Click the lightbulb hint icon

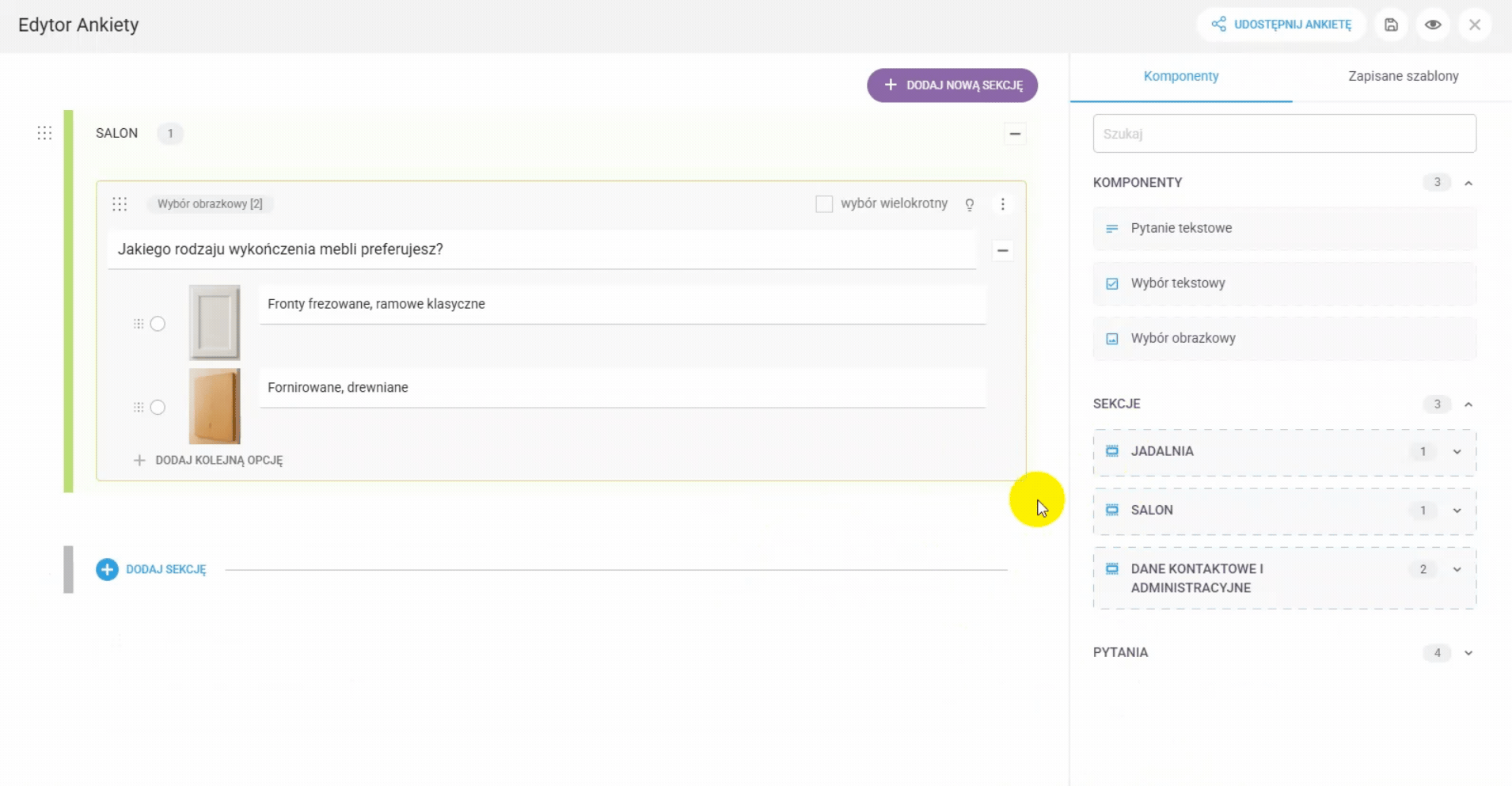pyautogui.click(x=969, y=204)
